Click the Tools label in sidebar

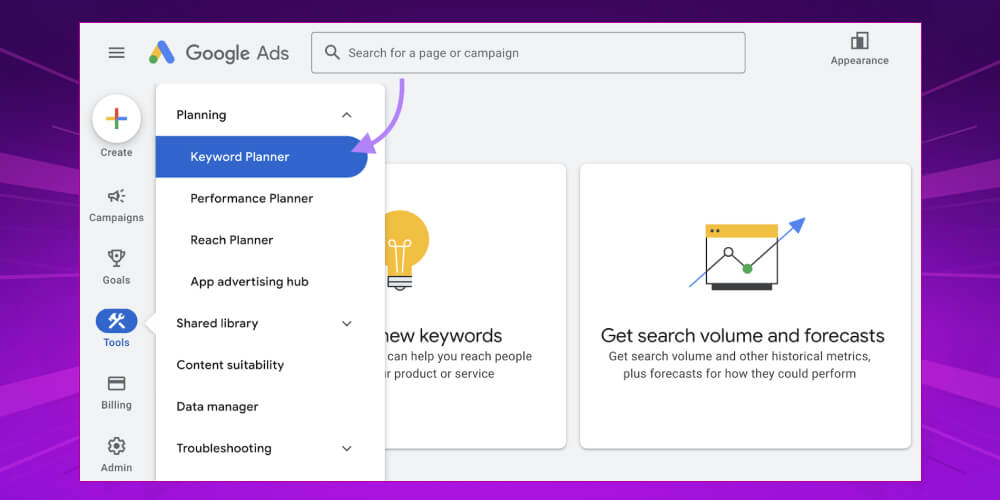pos(116,342)
